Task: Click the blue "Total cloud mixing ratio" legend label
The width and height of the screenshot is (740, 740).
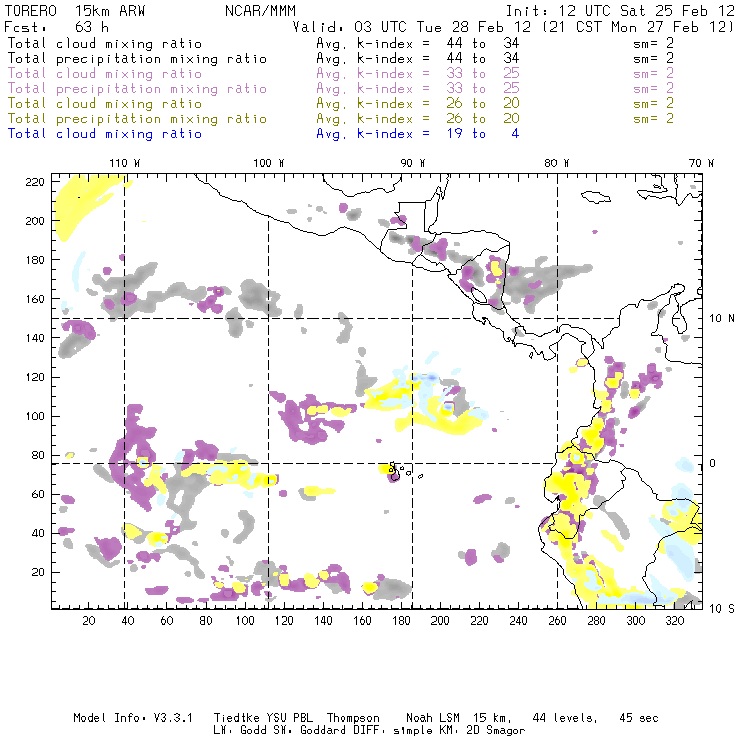Action: pos(105,134)
